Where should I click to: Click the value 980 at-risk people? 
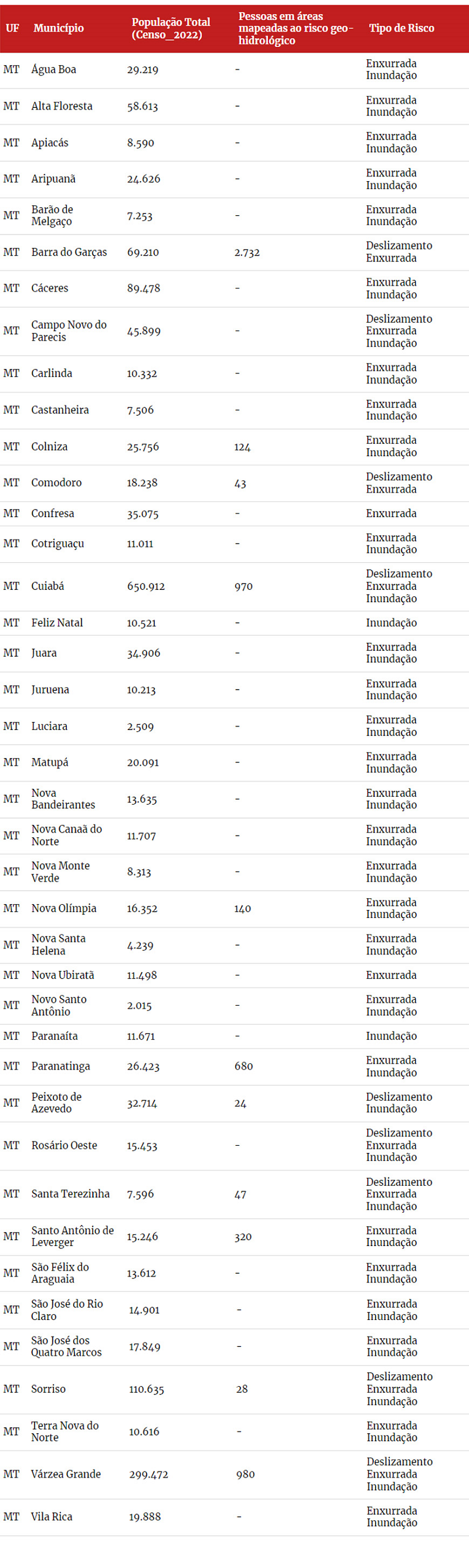click(x=246, y=1474)
